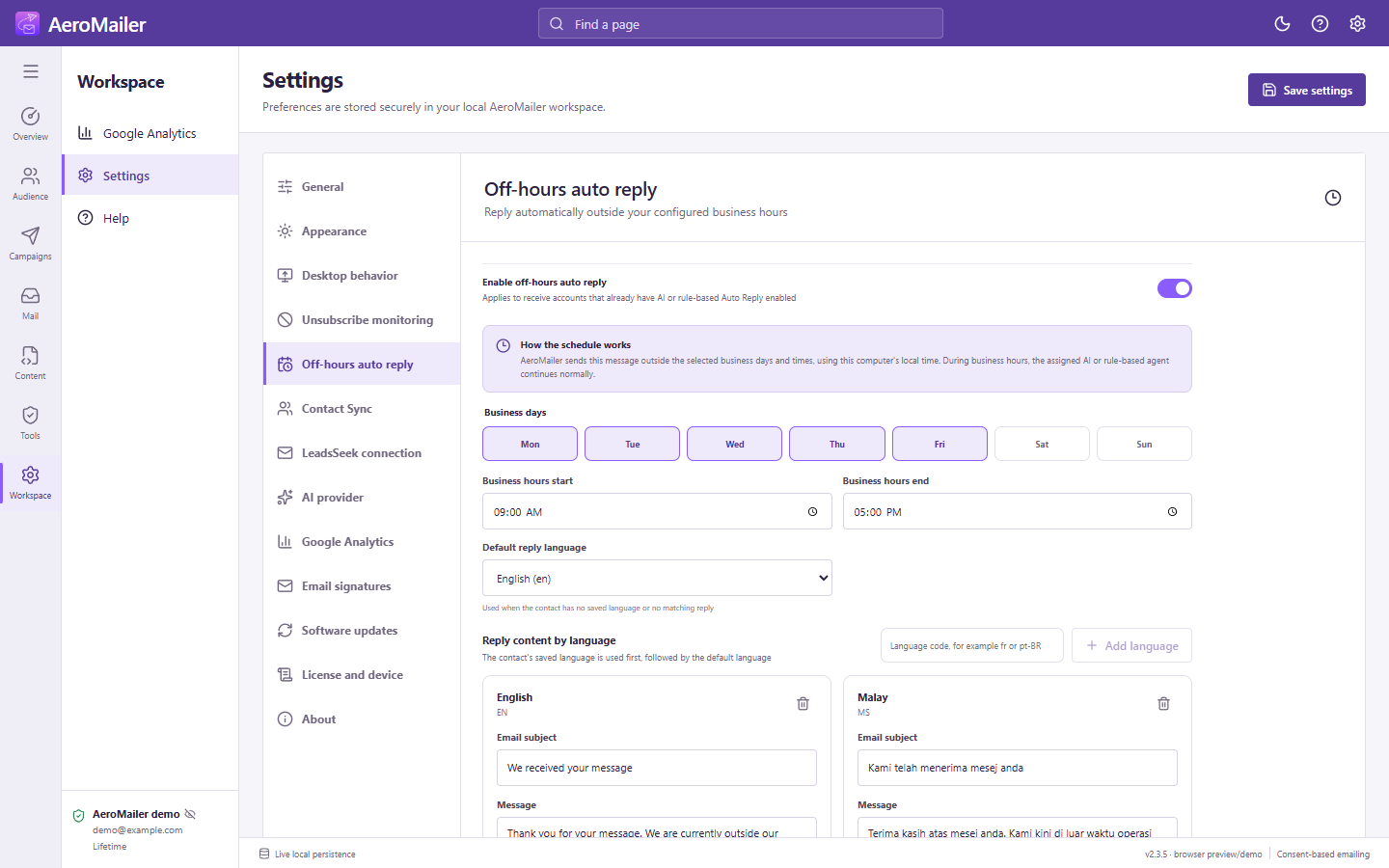The height and width of the screenshot is (868, 1389).
Task: Click the AeroMailer logo icon
Action: [27, 23]
